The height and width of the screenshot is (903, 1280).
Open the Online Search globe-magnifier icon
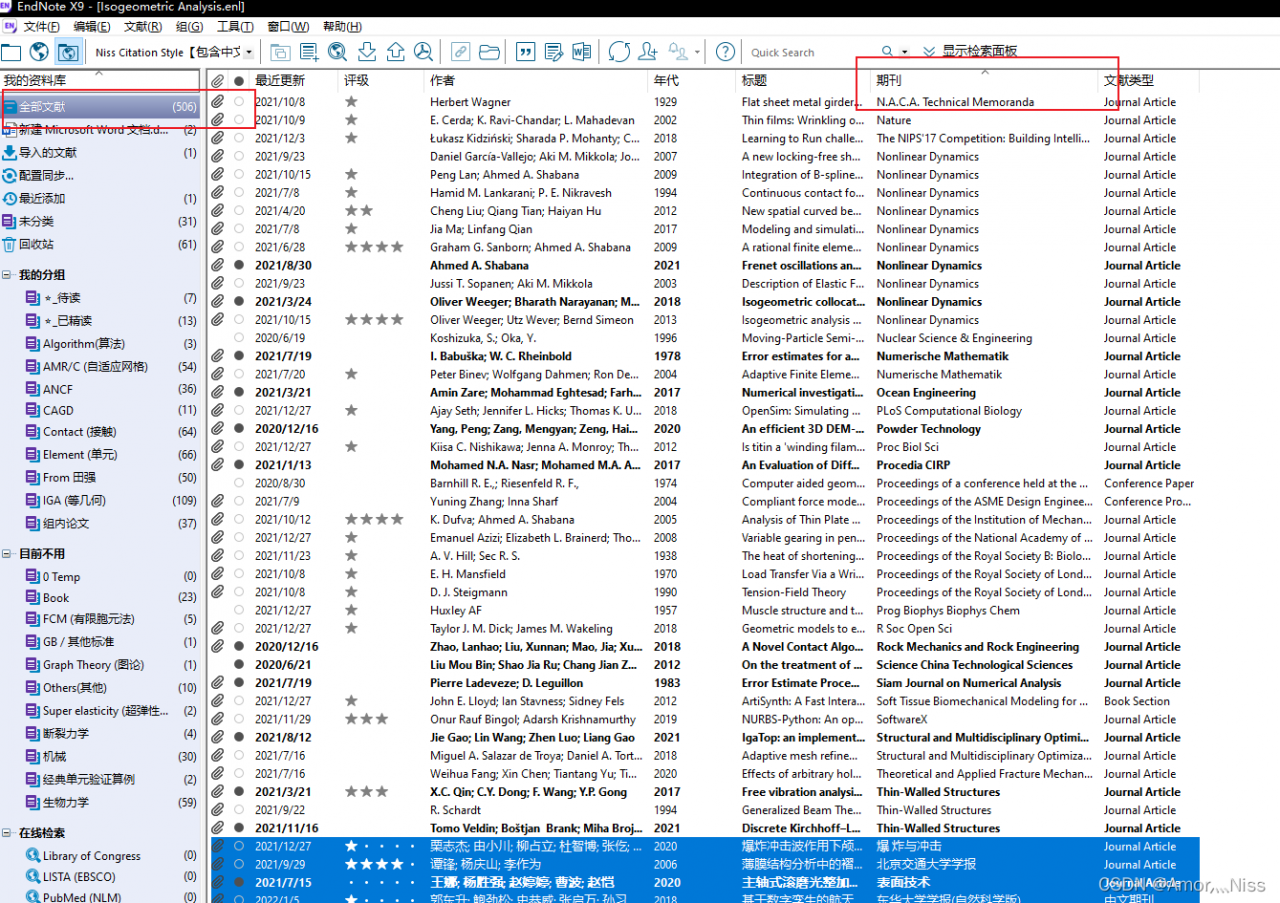point(338,52)
